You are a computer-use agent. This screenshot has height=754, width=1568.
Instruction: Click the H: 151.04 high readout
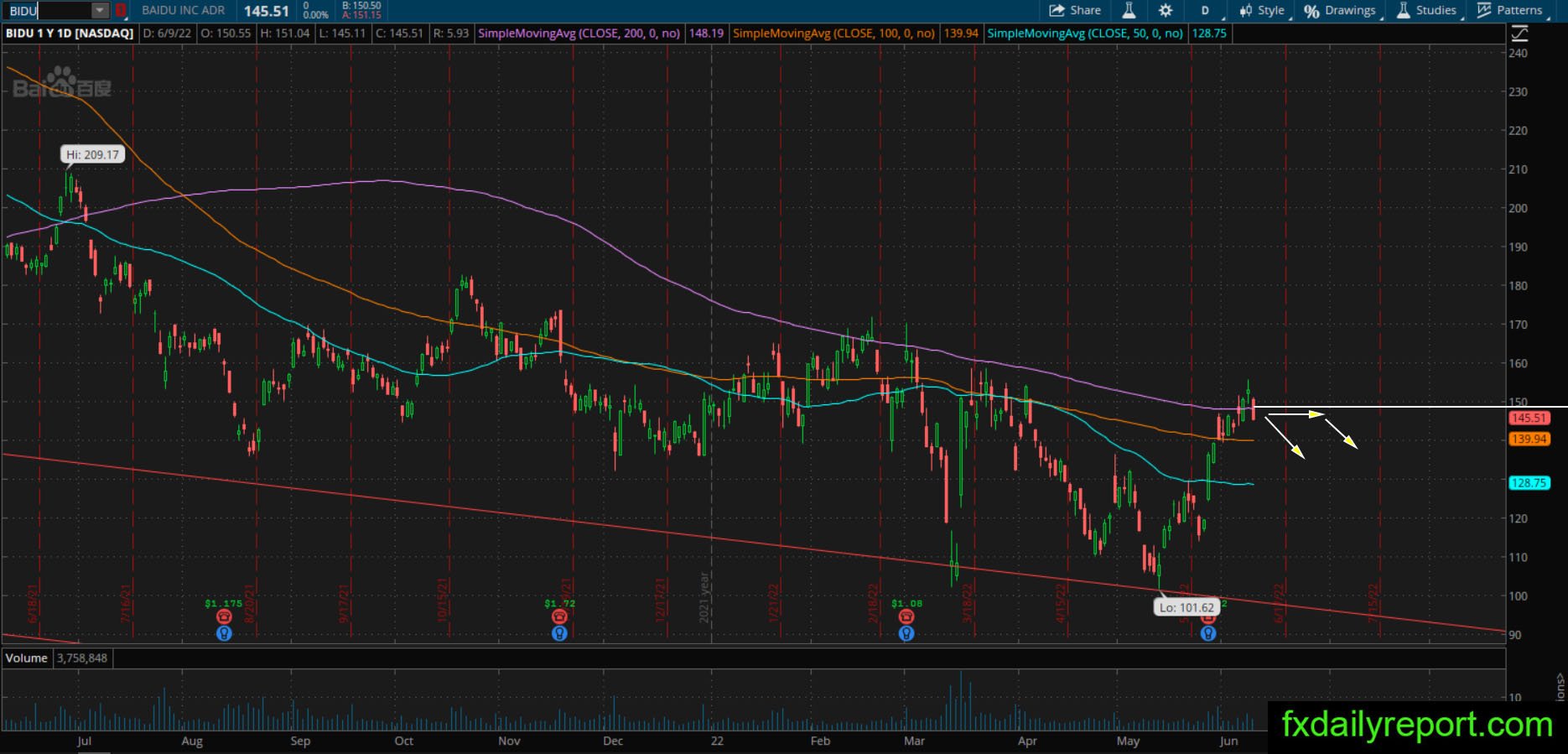[x=285, y=34]
